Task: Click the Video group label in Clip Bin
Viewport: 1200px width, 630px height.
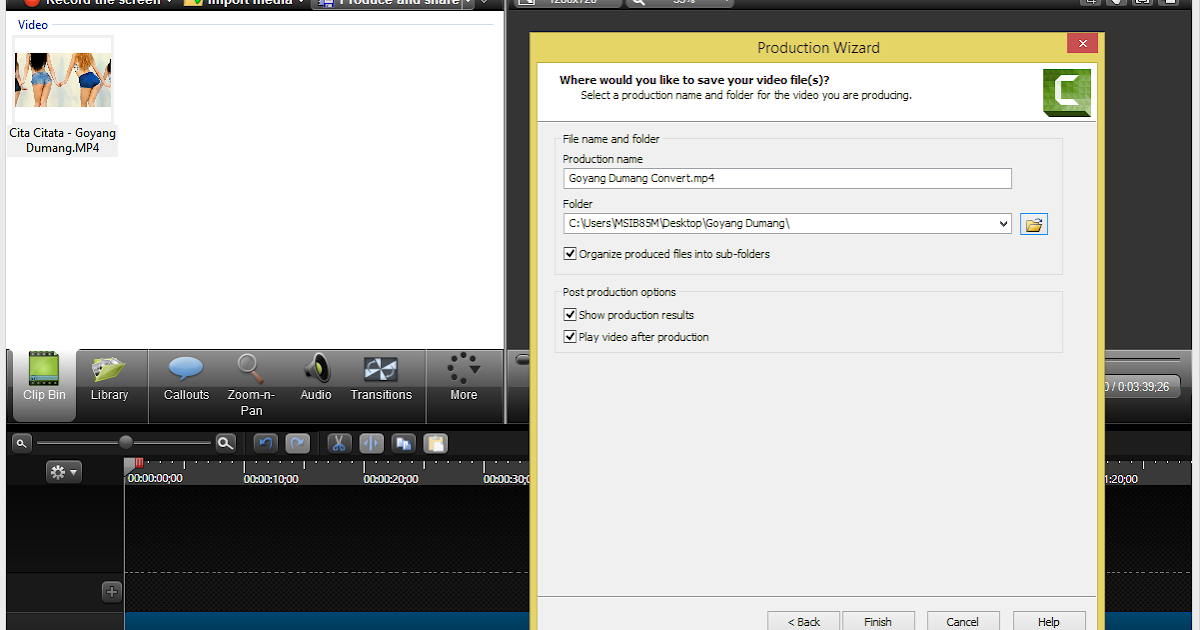Action: [x=33, y=25]
